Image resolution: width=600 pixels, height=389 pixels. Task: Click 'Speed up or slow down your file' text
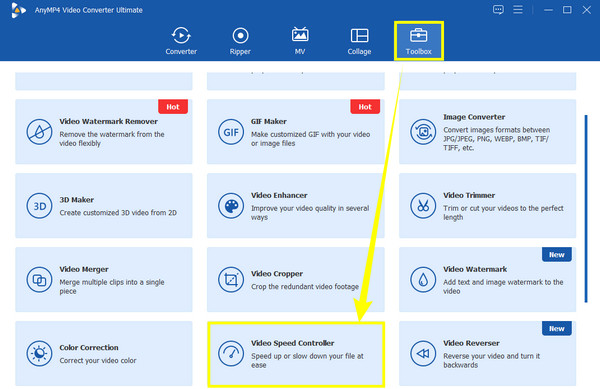(307, 360)
